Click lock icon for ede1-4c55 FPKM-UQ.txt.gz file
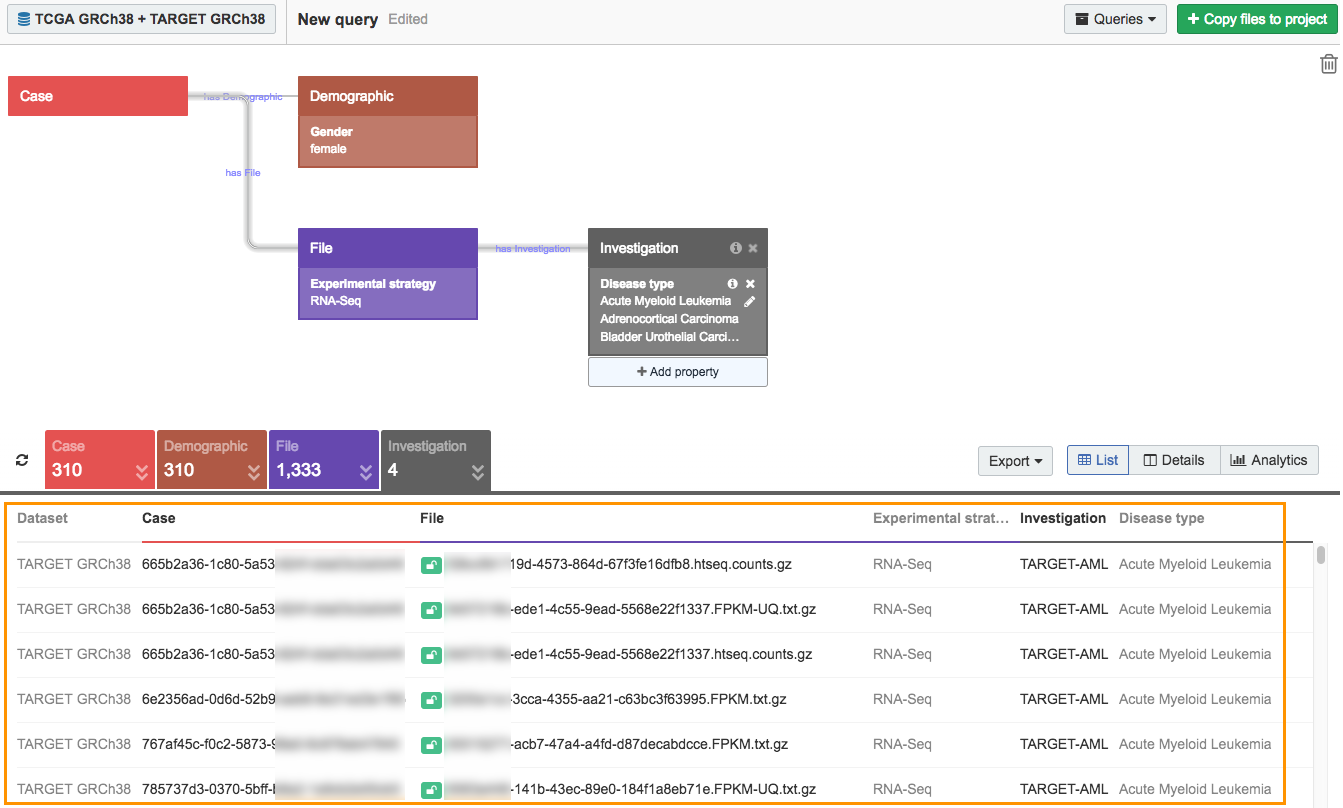 [431, 610]
